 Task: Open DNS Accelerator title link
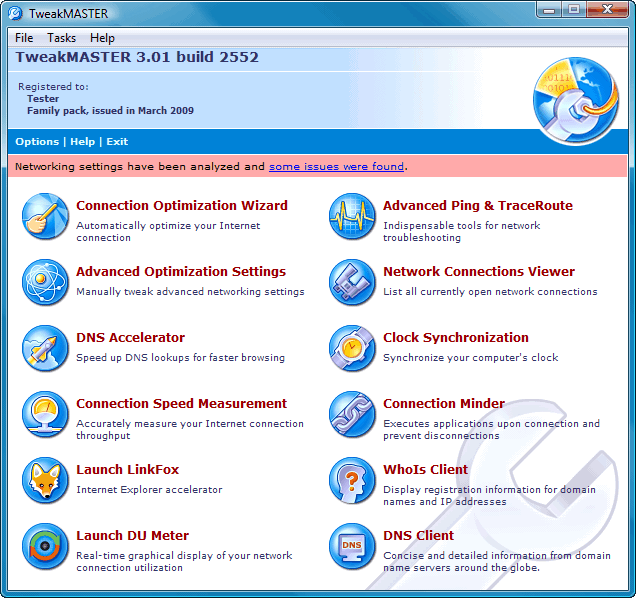(131, 338)
